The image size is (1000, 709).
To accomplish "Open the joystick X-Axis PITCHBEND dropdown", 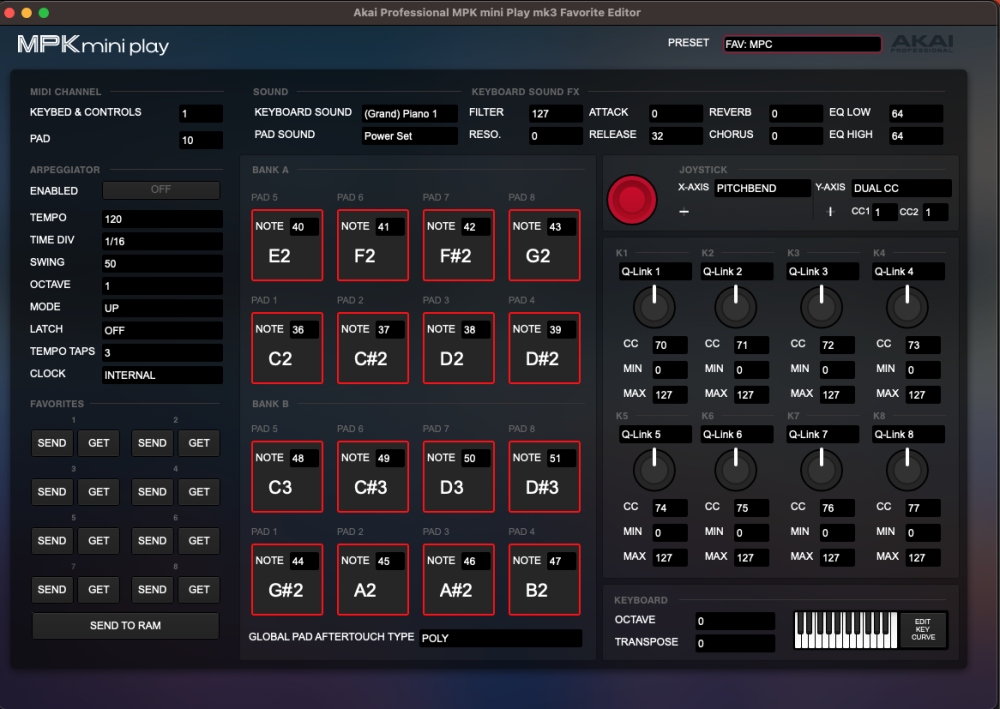I will coord(762,188).
